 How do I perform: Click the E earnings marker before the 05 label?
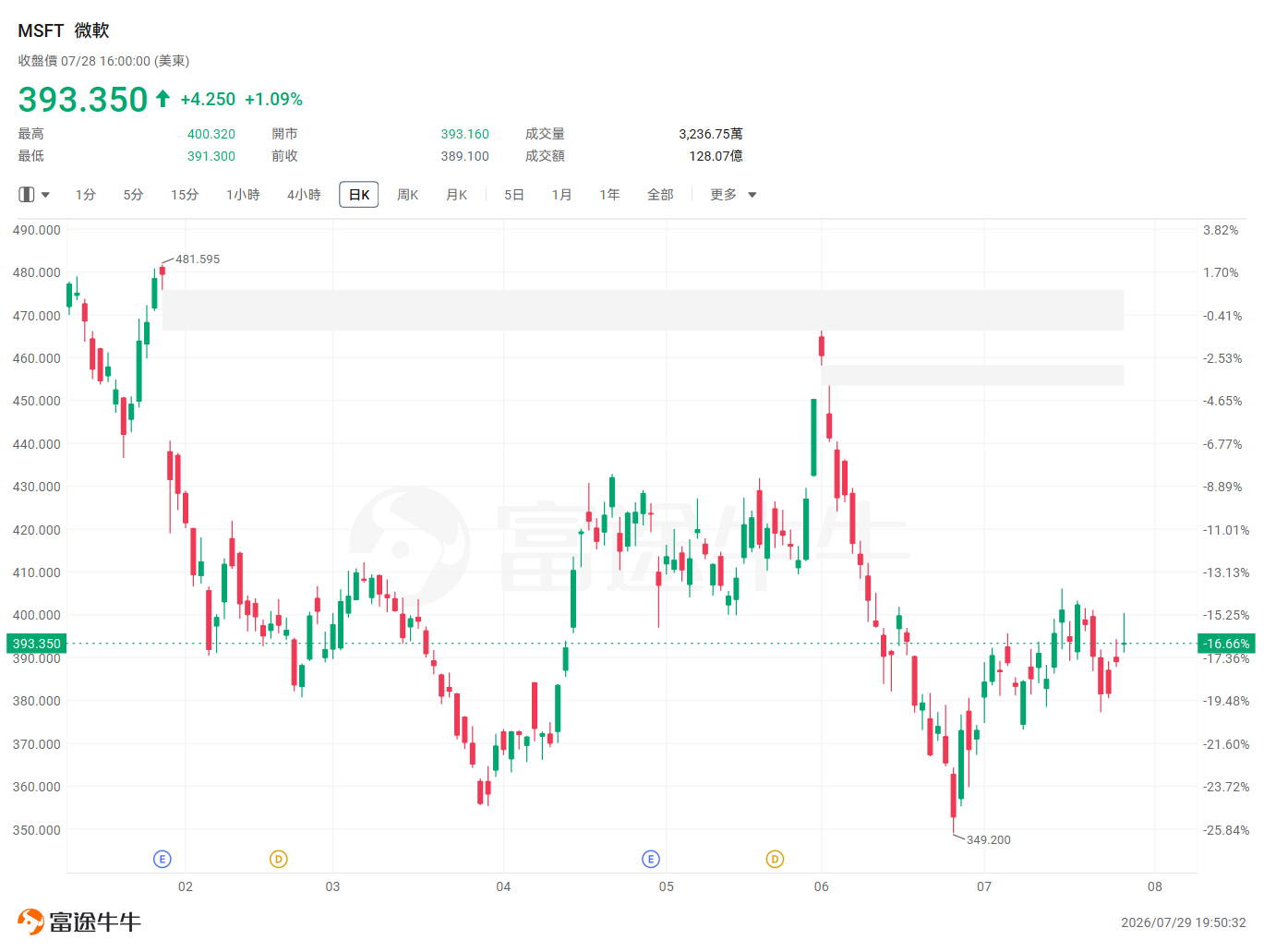651,860
